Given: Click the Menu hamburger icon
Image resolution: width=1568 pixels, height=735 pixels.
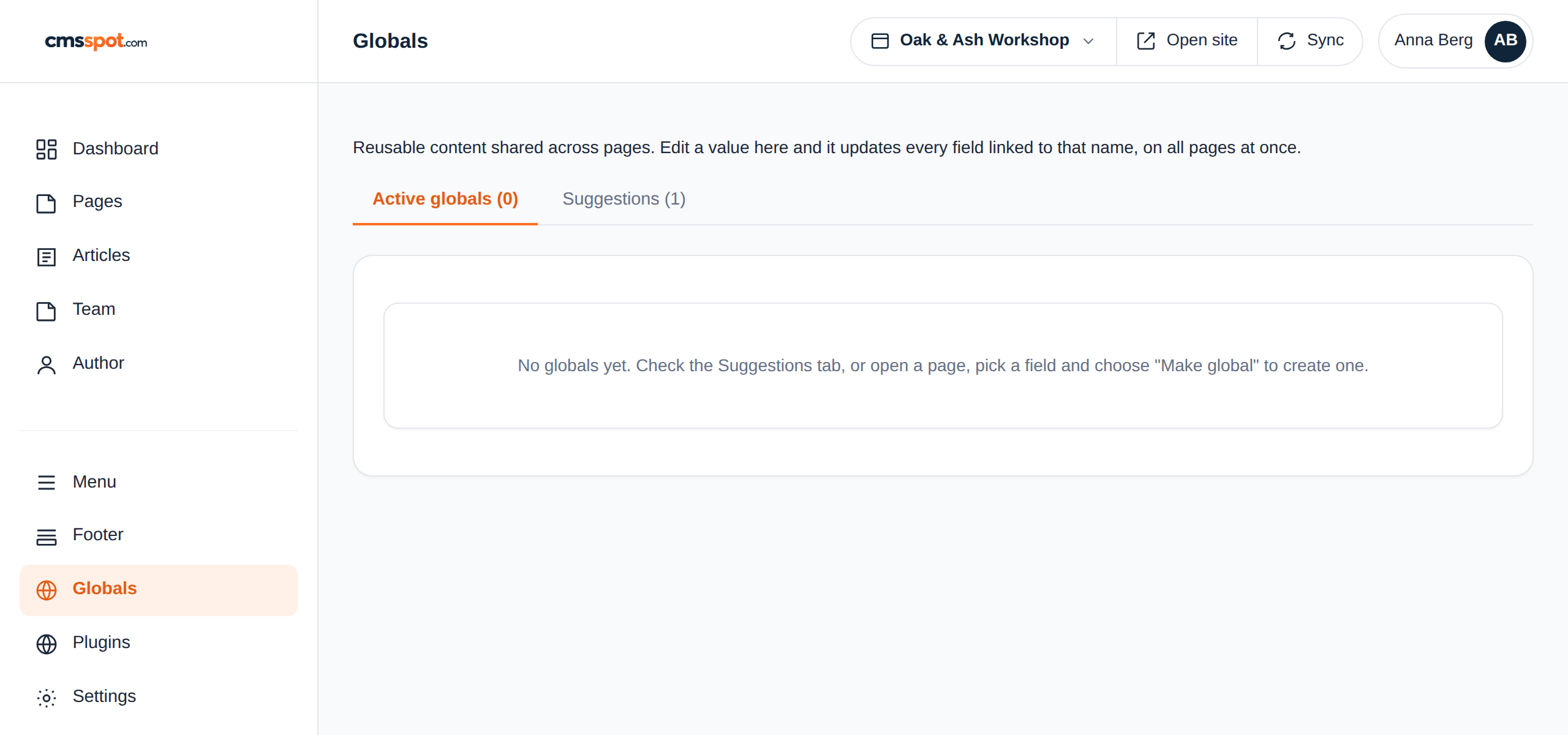Looking at the screenshot, I should 47,483.
